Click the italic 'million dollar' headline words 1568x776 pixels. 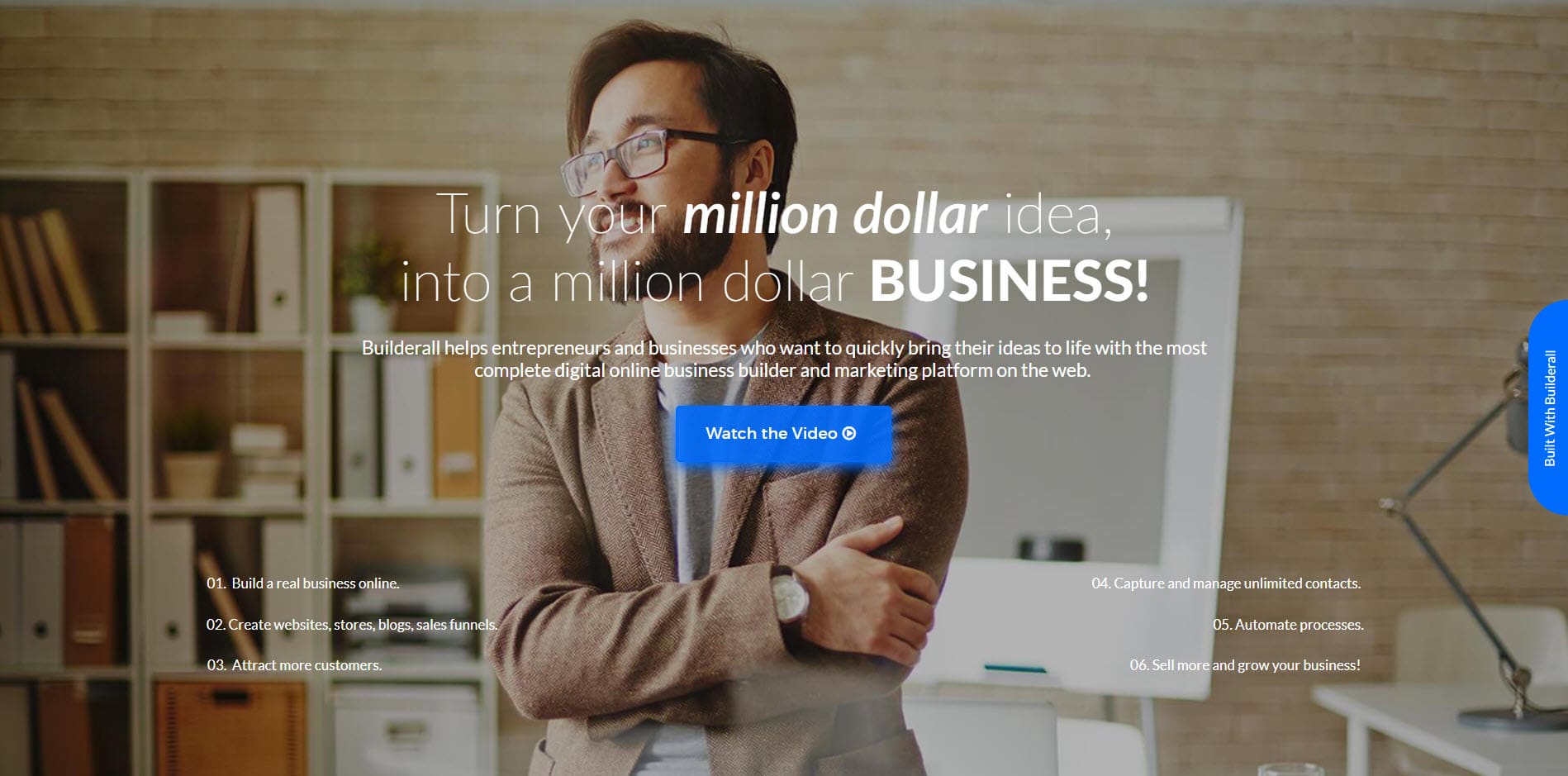834,215
